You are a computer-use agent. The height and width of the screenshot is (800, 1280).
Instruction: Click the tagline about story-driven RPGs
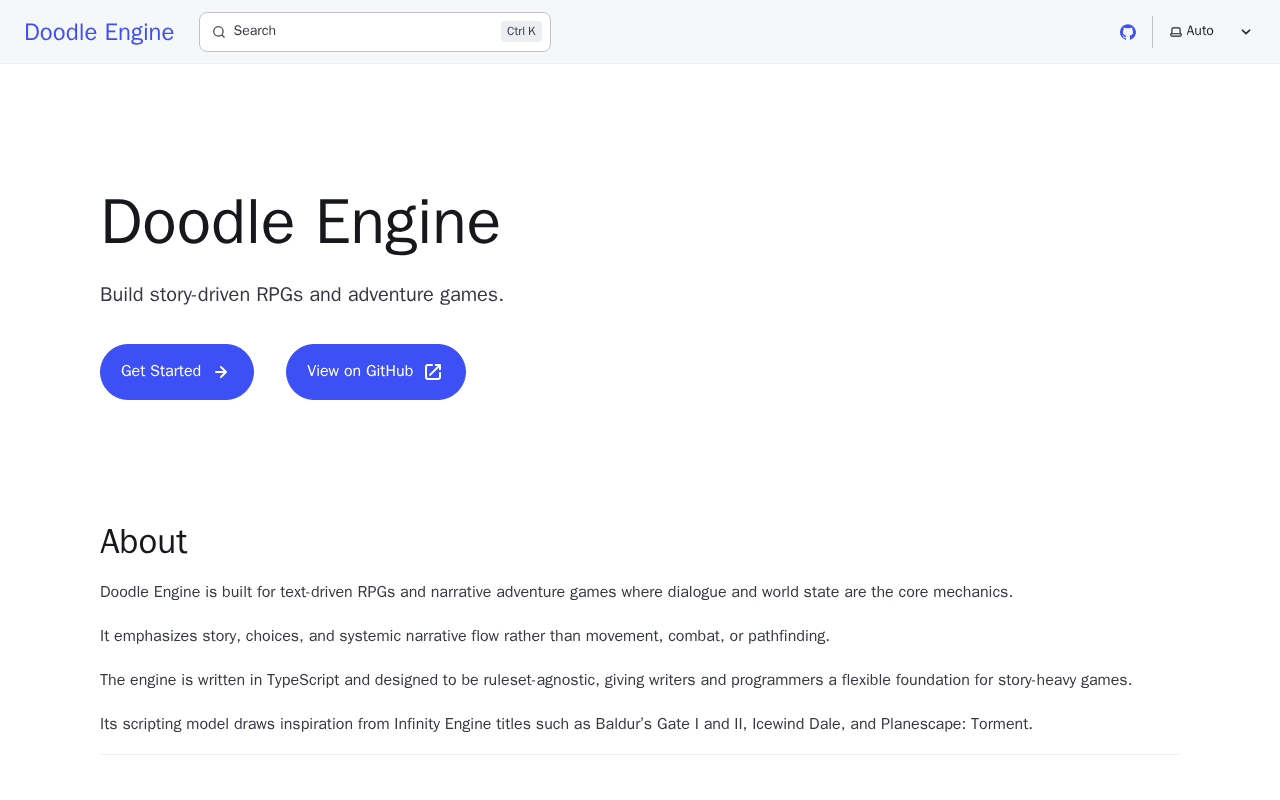pos(302,295)
